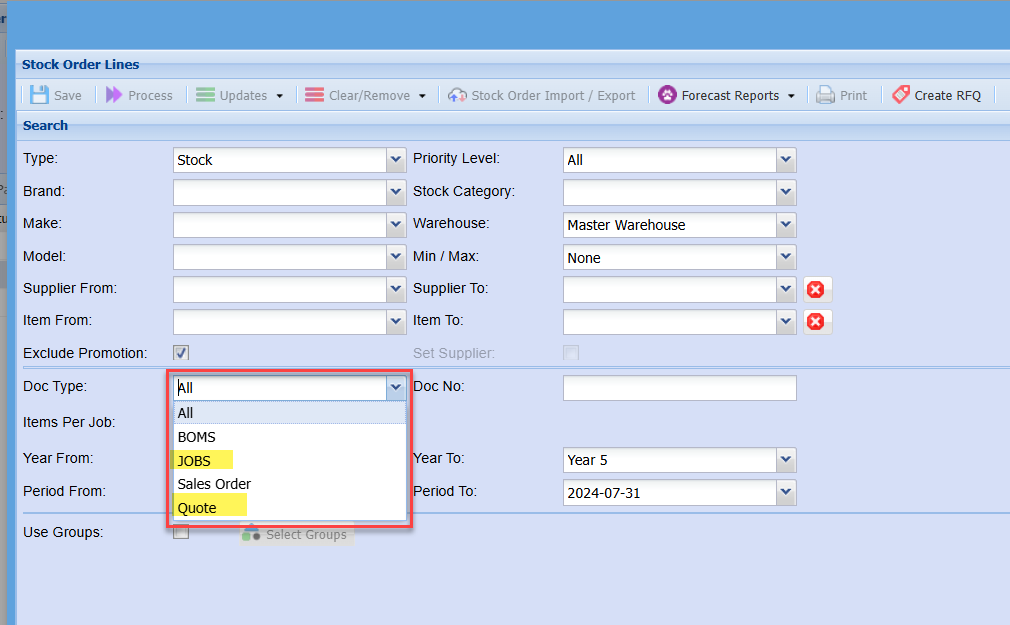The height and width of the screenshot is (625, 1010).
Task: Click the Stock Order Import / Export cloud icon
Action: point(457,95)
